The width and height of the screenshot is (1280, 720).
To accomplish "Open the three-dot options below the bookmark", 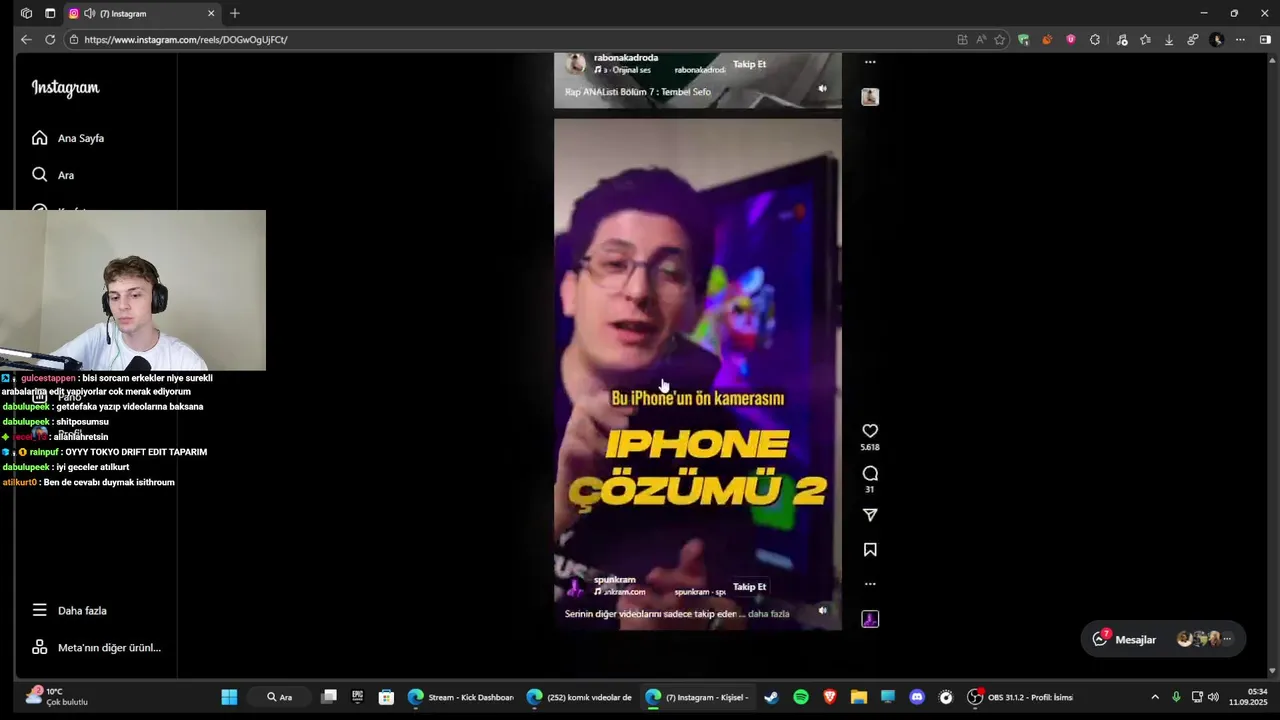I will 870,584.
